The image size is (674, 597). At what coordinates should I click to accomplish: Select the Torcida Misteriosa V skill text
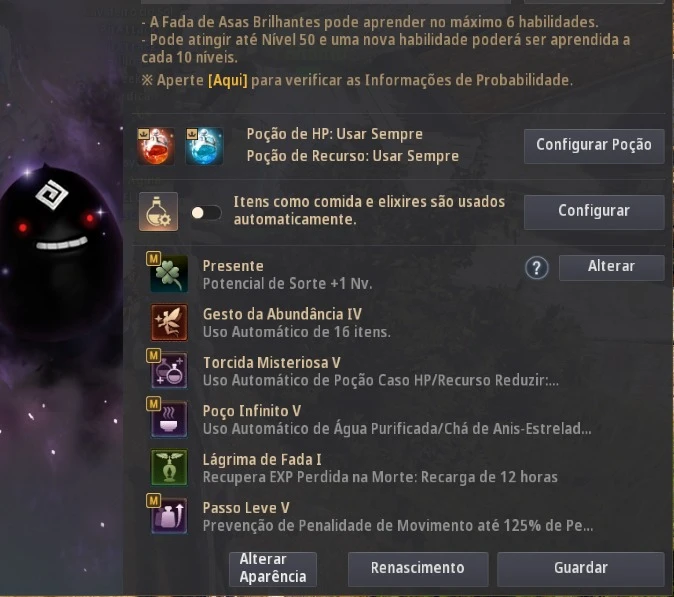272,363
